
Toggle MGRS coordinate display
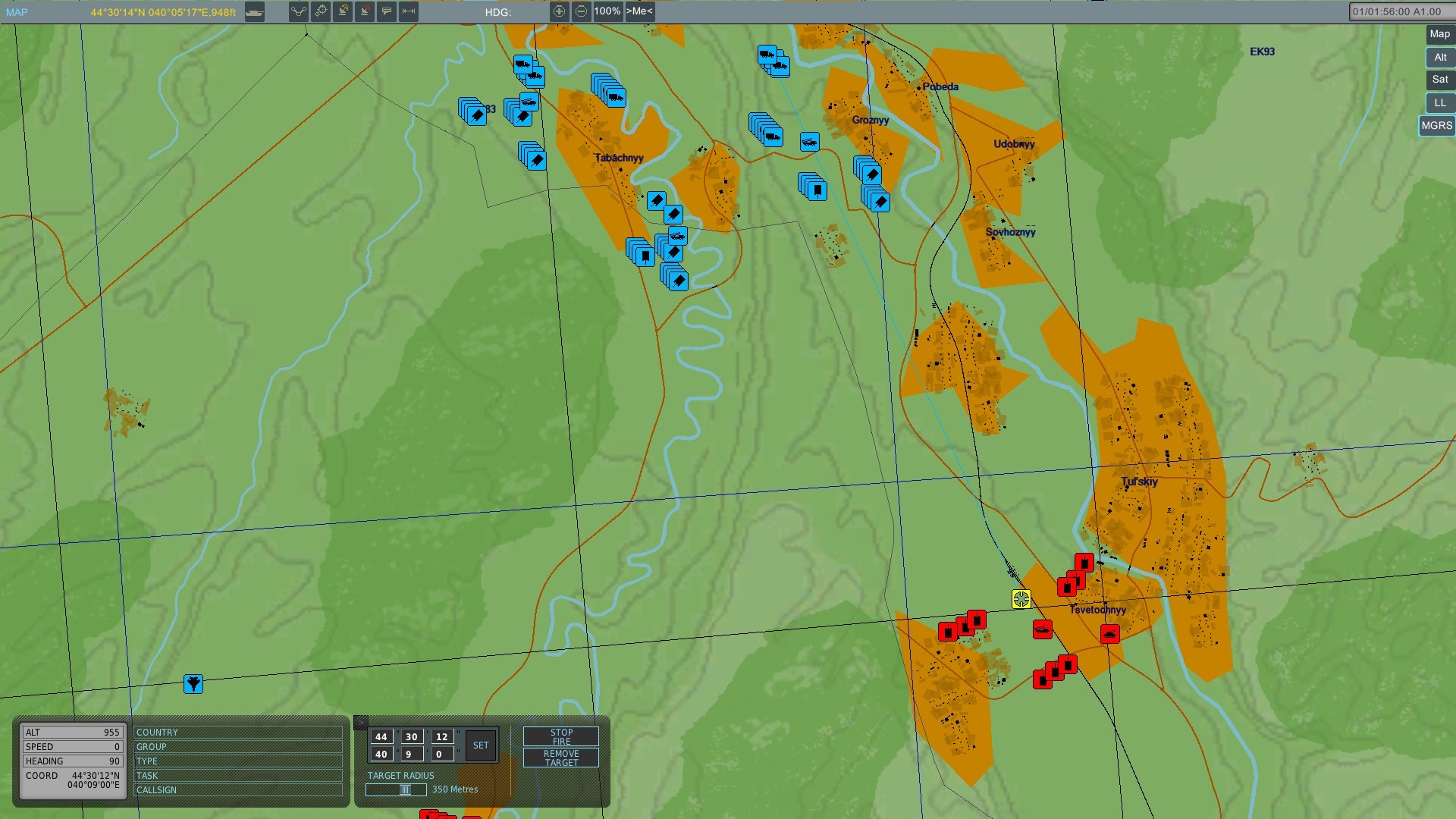1436,126
